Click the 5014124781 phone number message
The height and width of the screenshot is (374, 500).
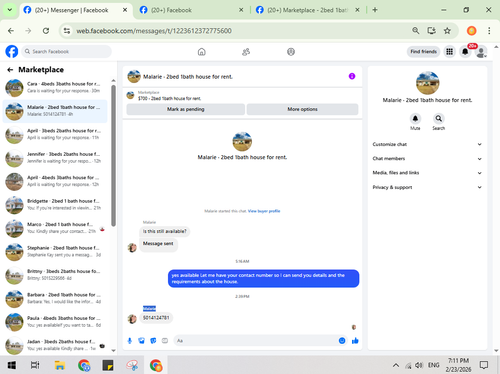pyautogui.click(x=156, y=318)
